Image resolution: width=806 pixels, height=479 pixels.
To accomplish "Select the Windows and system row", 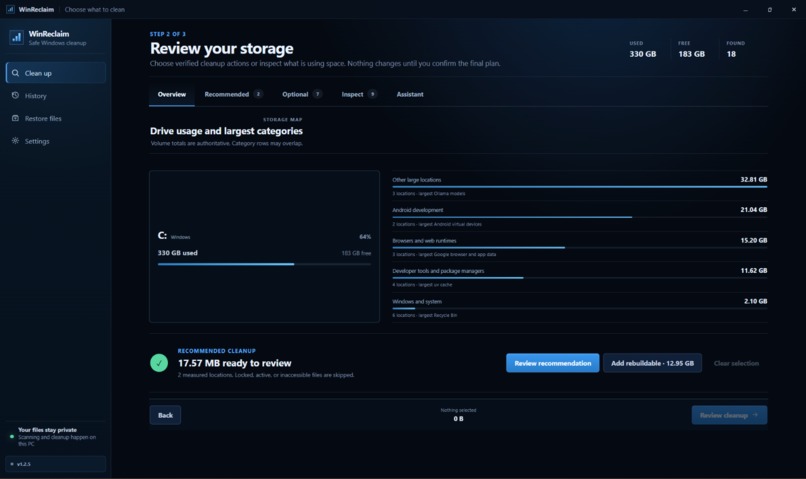I will tap(579, 308).
